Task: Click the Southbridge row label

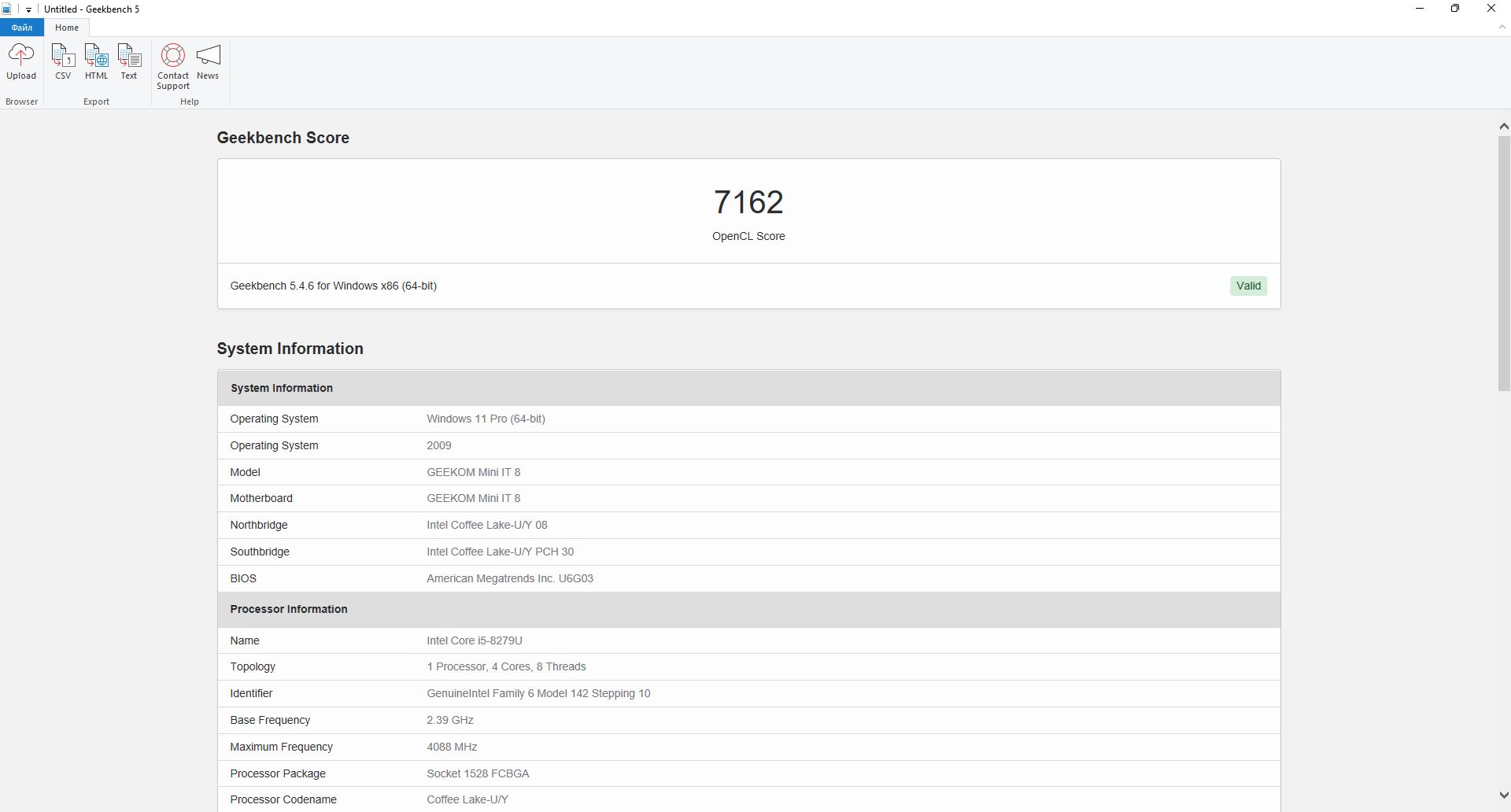Action: coord(260,552)
